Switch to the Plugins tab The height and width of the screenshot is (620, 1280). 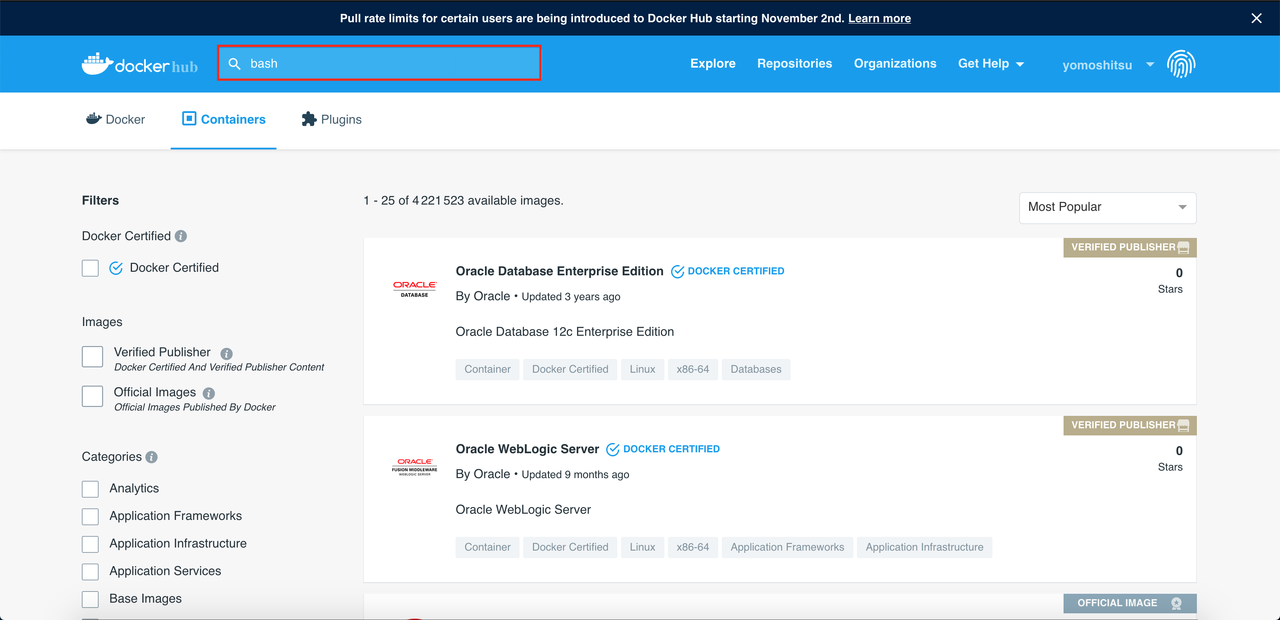(x=332, y=119)
